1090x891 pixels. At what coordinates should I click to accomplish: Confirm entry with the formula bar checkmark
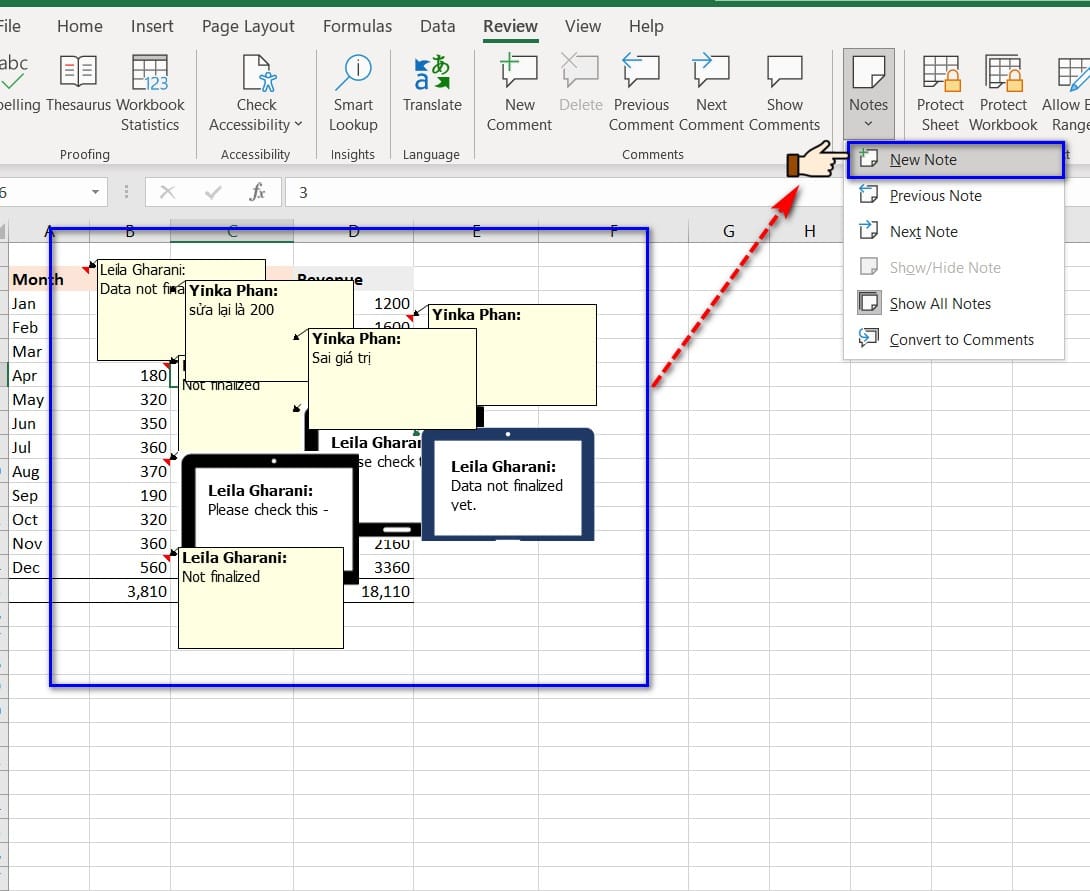[x=213, y=192]
